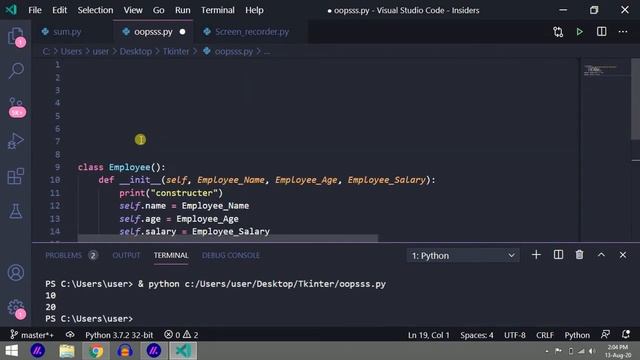Open Windows Start button
The image size is (640, 360).
coord(11,351)
